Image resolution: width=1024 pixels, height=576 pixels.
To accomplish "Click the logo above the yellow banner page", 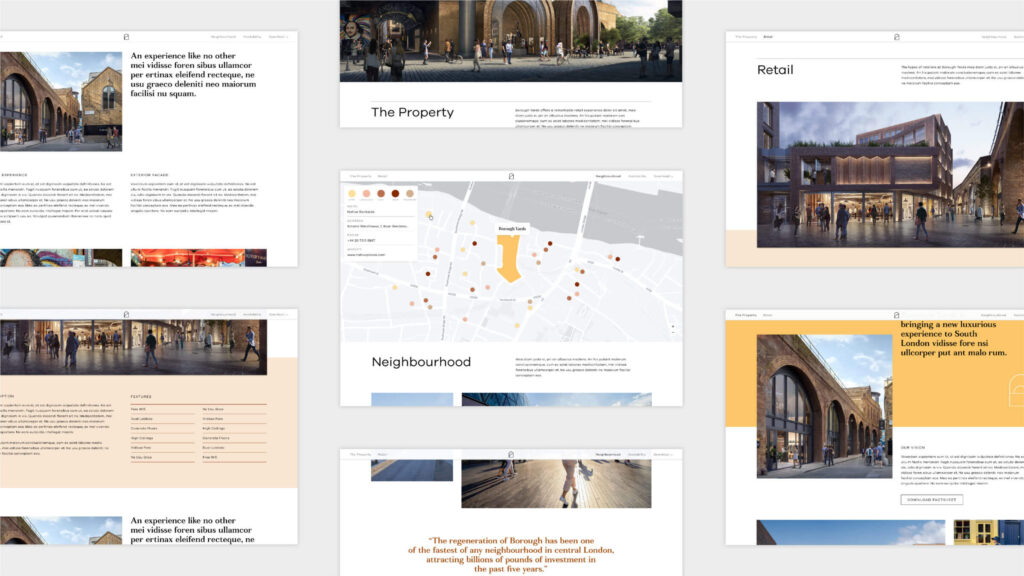I will (x=897, y=315).
